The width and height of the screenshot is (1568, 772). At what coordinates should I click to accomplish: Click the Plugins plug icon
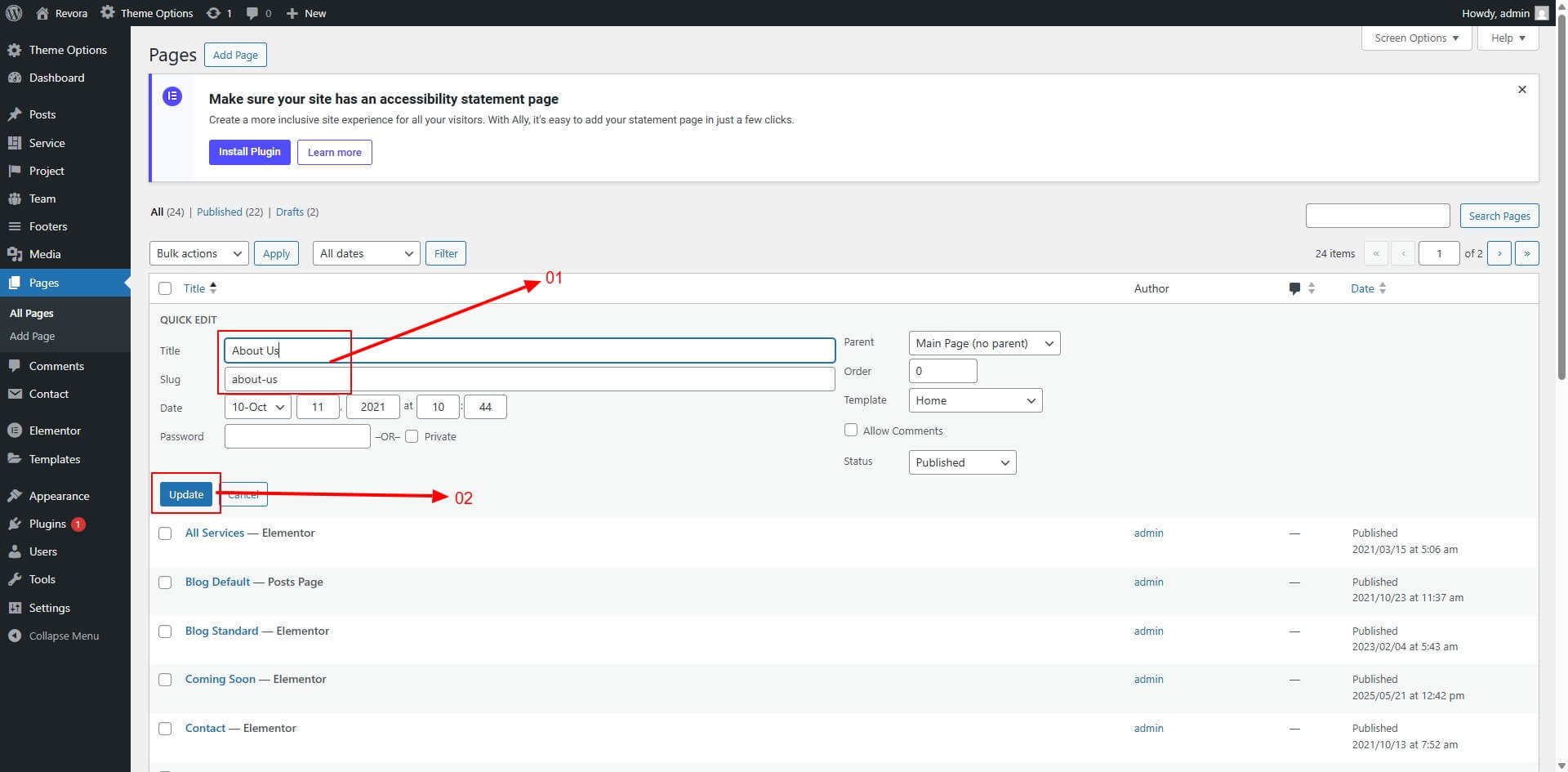pos(14,524)
